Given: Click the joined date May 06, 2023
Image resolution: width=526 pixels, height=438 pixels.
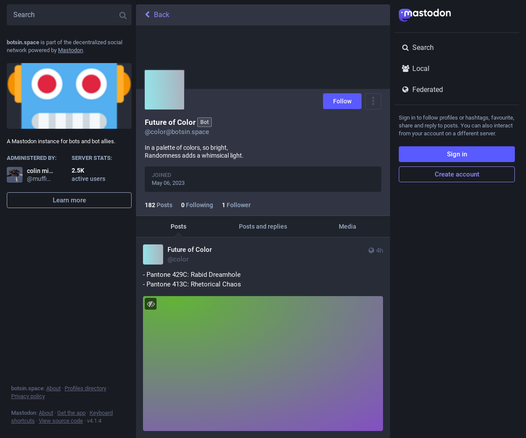Looking at the screenshot, I should point(168,183).
